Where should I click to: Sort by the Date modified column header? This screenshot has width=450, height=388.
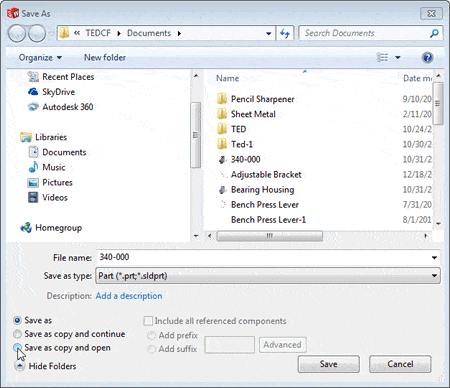[417, 78]
